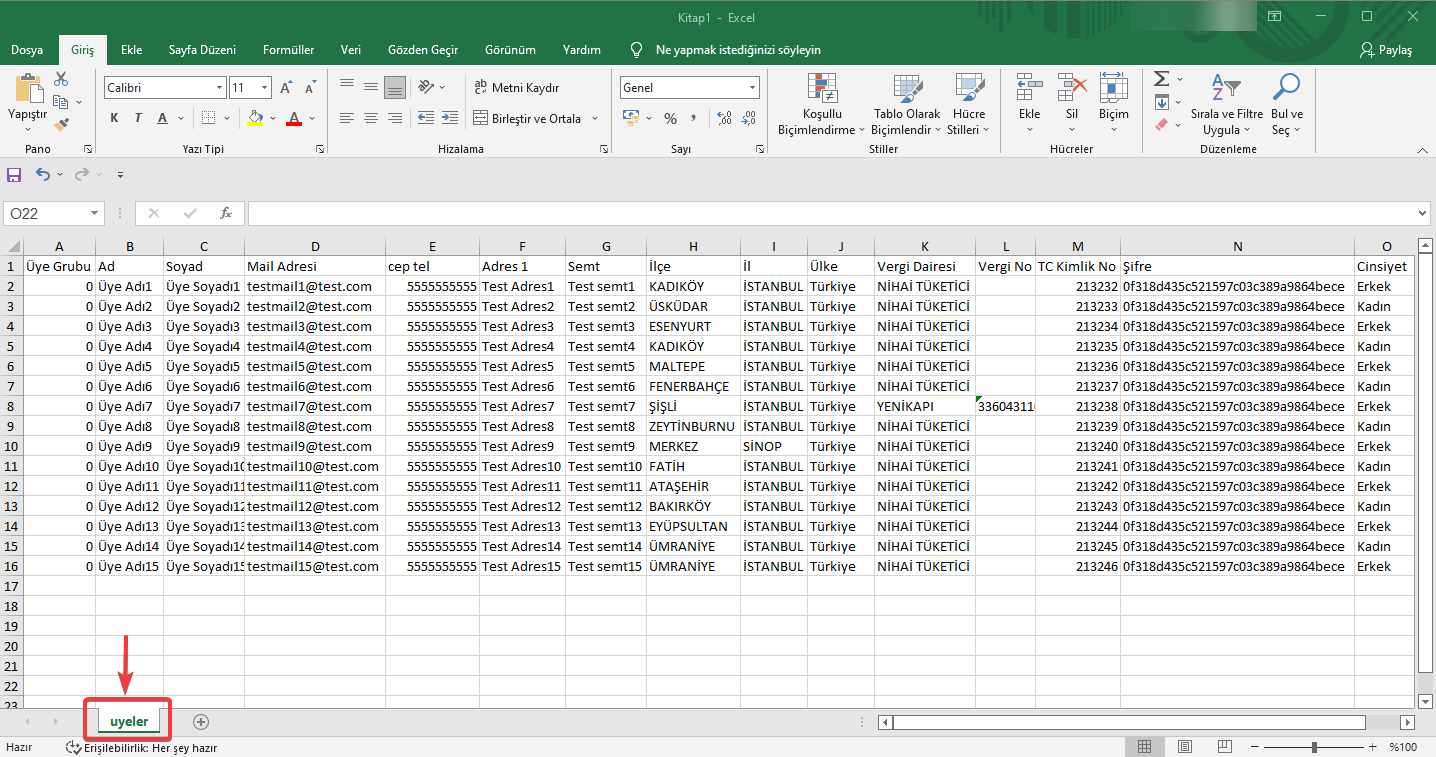Click the Metni Kaydır wrap text button
The width and height of the screenshot is (1436, 757).
pos(516,88)
